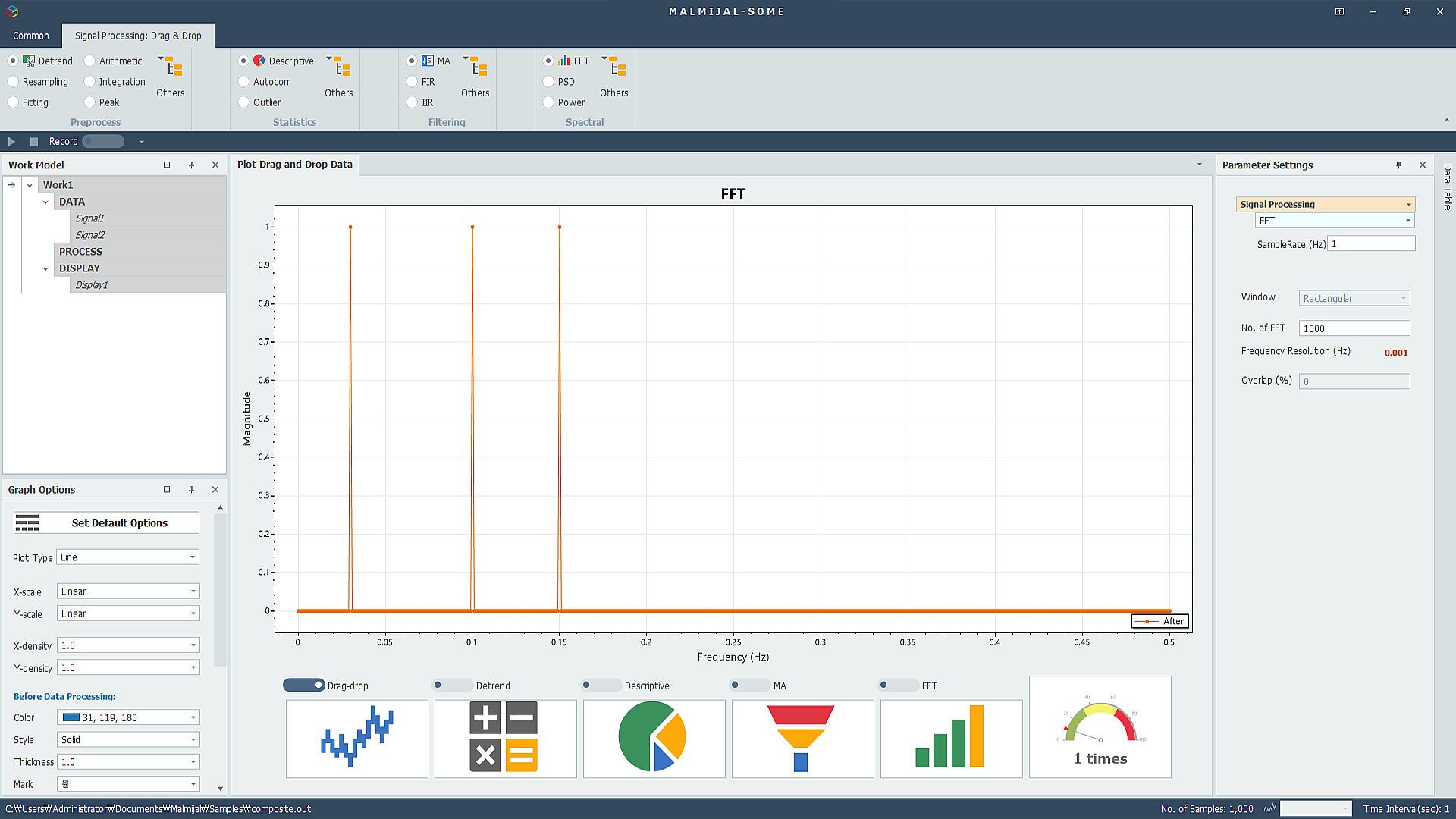Open the vertical Data Table tab
1456x819 pixels.
1447,187
